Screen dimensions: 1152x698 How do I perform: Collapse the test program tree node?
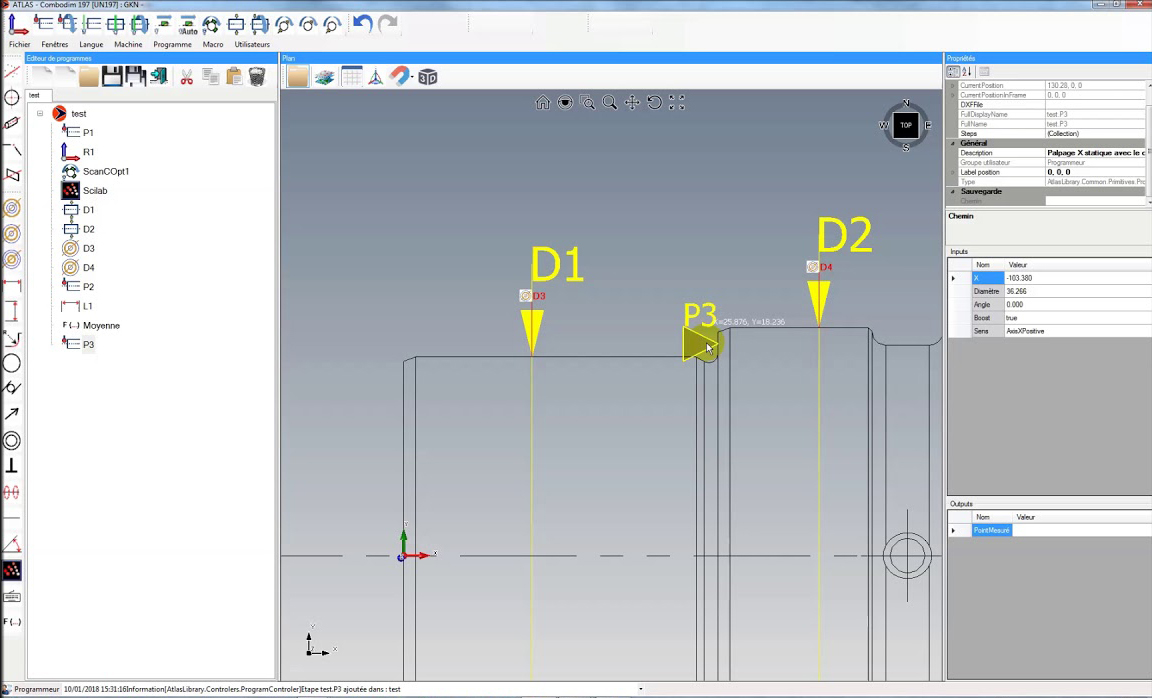(x=40, y=114)
